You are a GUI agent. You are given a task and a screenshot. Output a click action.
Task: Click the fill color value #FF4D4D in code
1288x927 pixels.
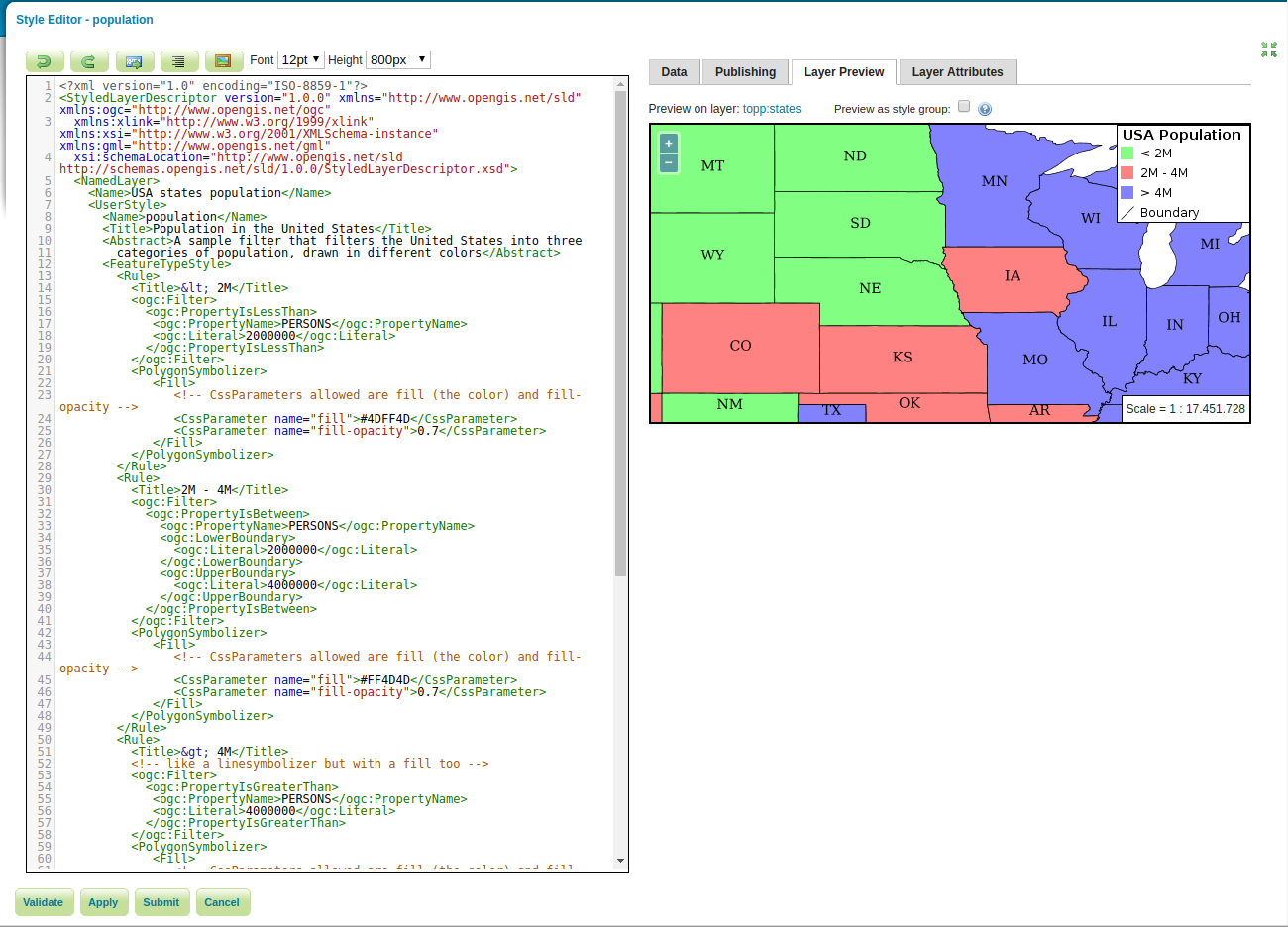(x=385, y=680)
